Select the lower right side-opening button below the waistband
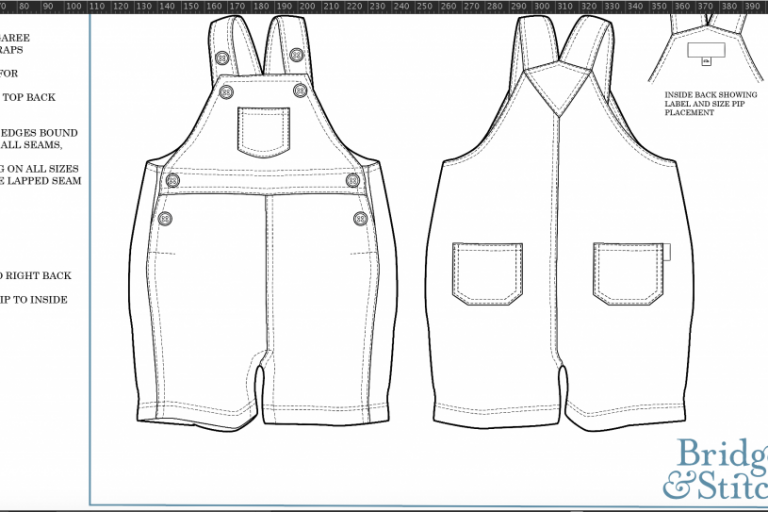The width and height of the screenshot is (768, 512). click(360, 219)
